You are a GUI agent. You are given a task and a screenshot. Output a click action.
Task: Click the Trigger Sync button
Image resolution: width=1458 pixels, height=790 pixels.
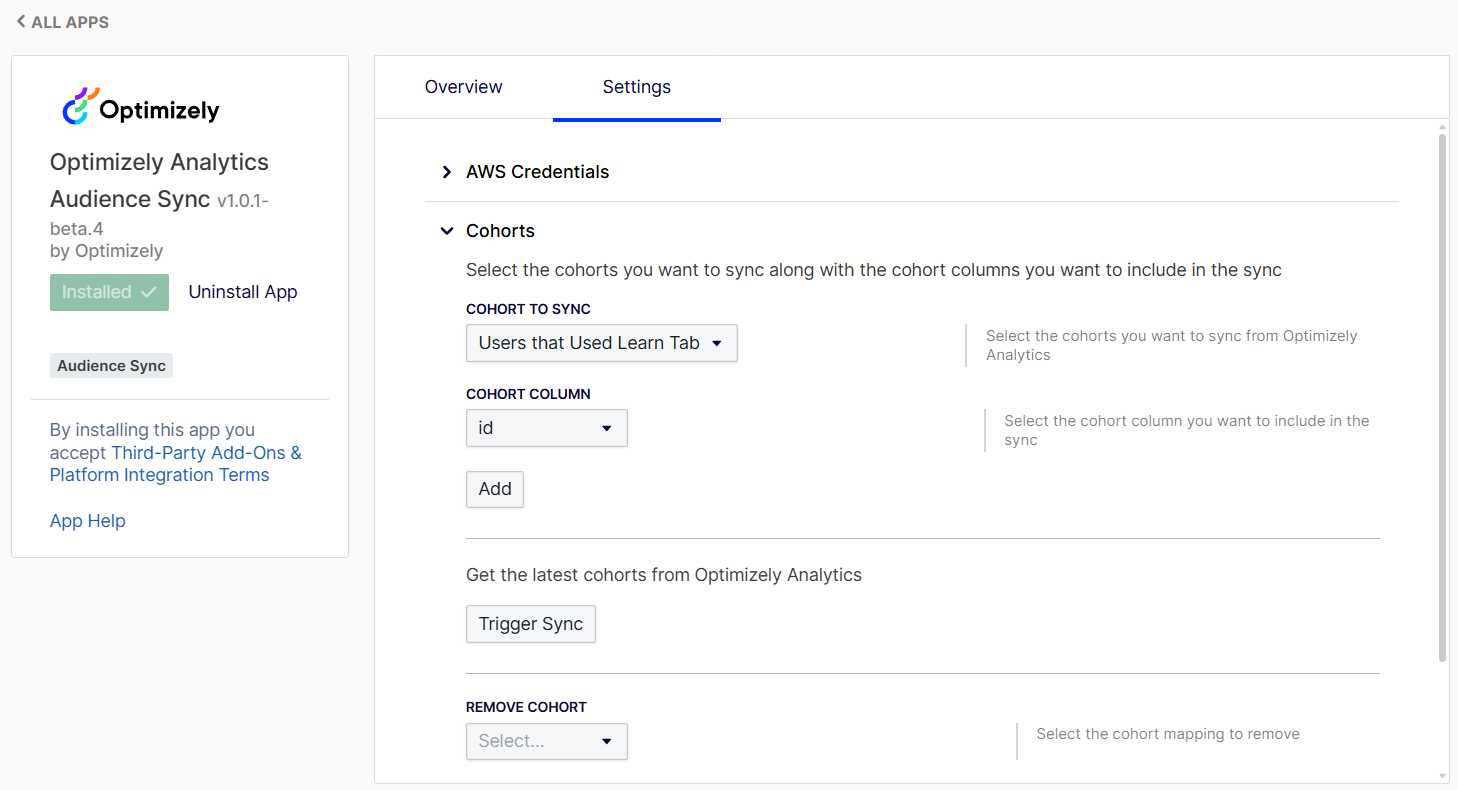[530, 624]
